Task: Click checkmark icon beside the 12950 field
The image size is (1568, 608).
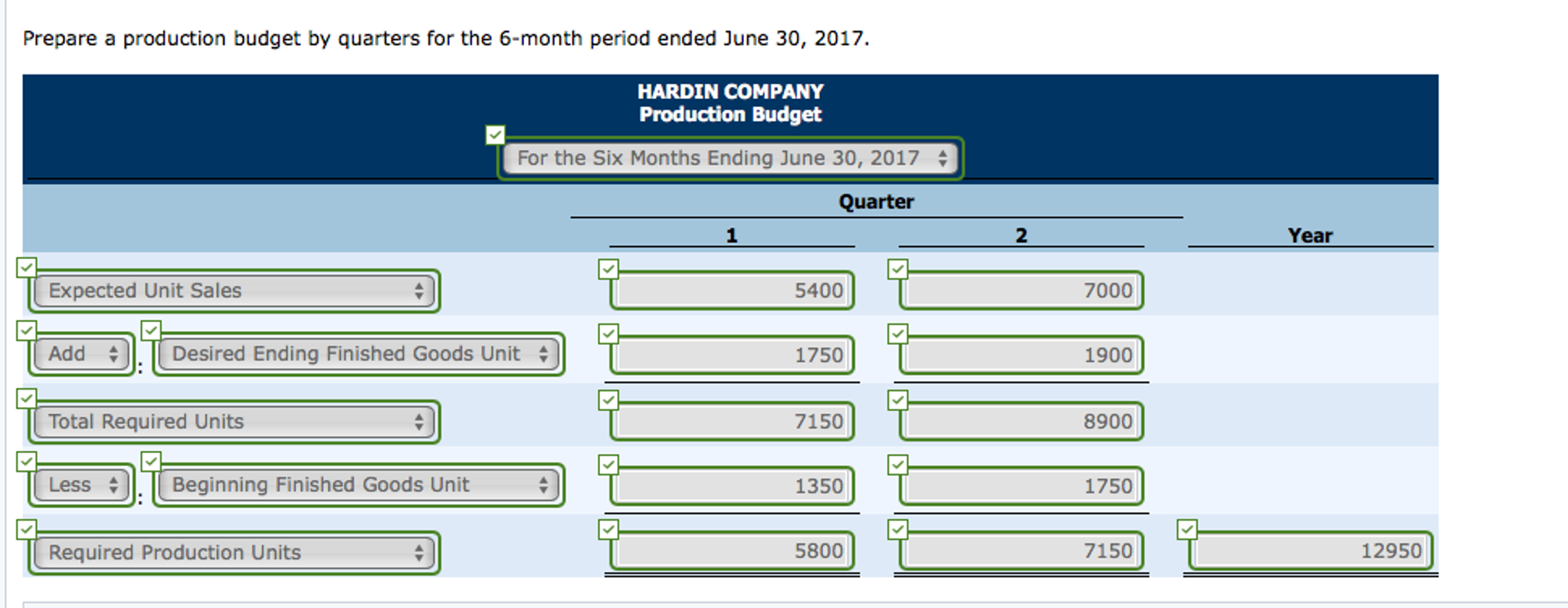Action: click(1187, 529)
